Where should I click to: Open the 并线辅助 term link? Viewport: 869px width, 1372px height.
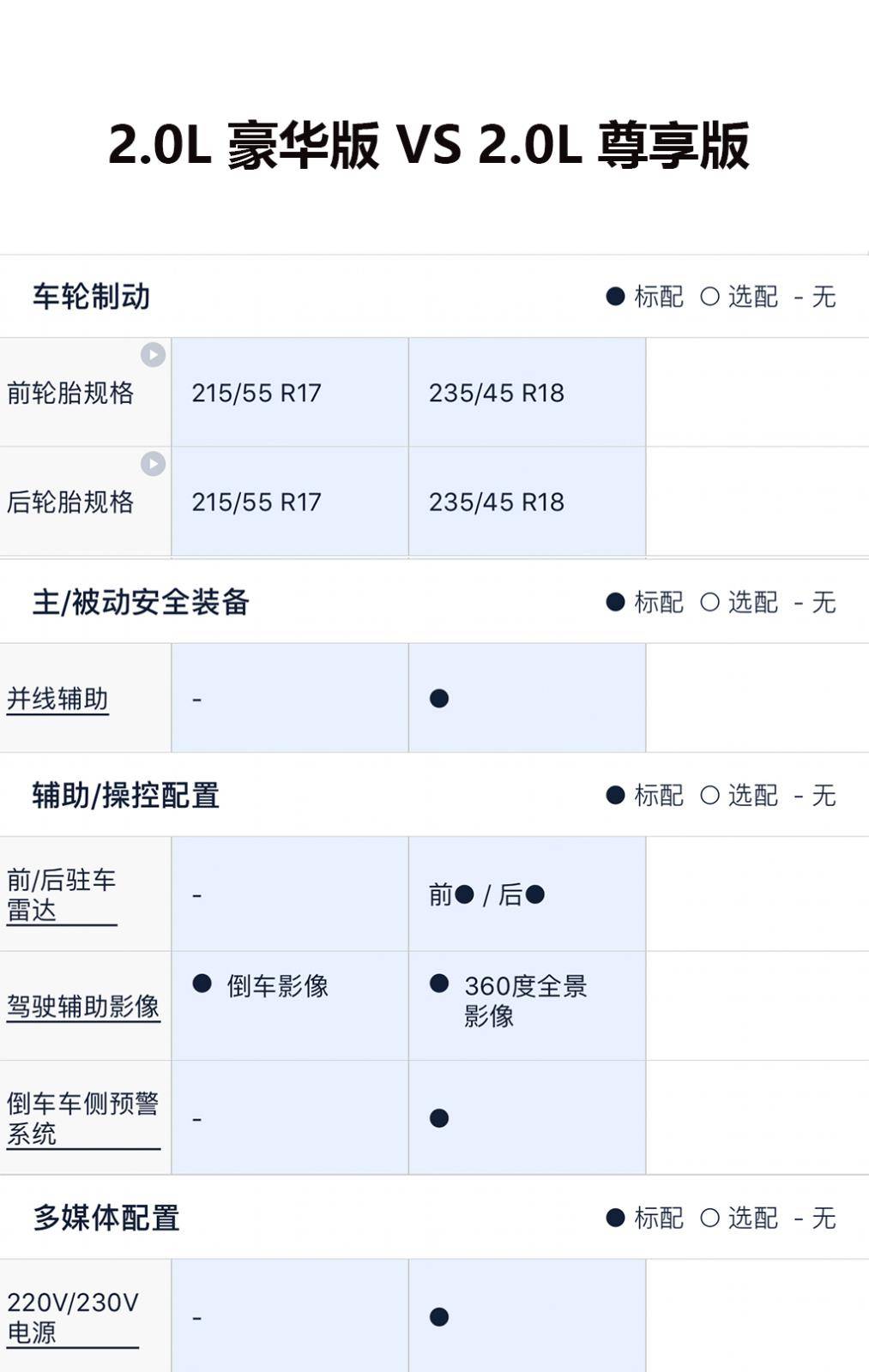(57, 699)
